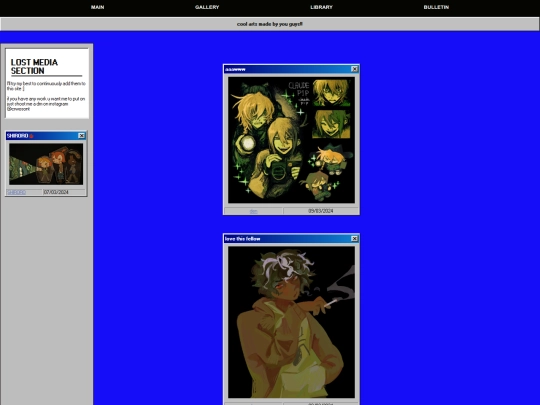Follow the artist link below the aaawww artwork

pyautogui.click(x=253, y=211)
